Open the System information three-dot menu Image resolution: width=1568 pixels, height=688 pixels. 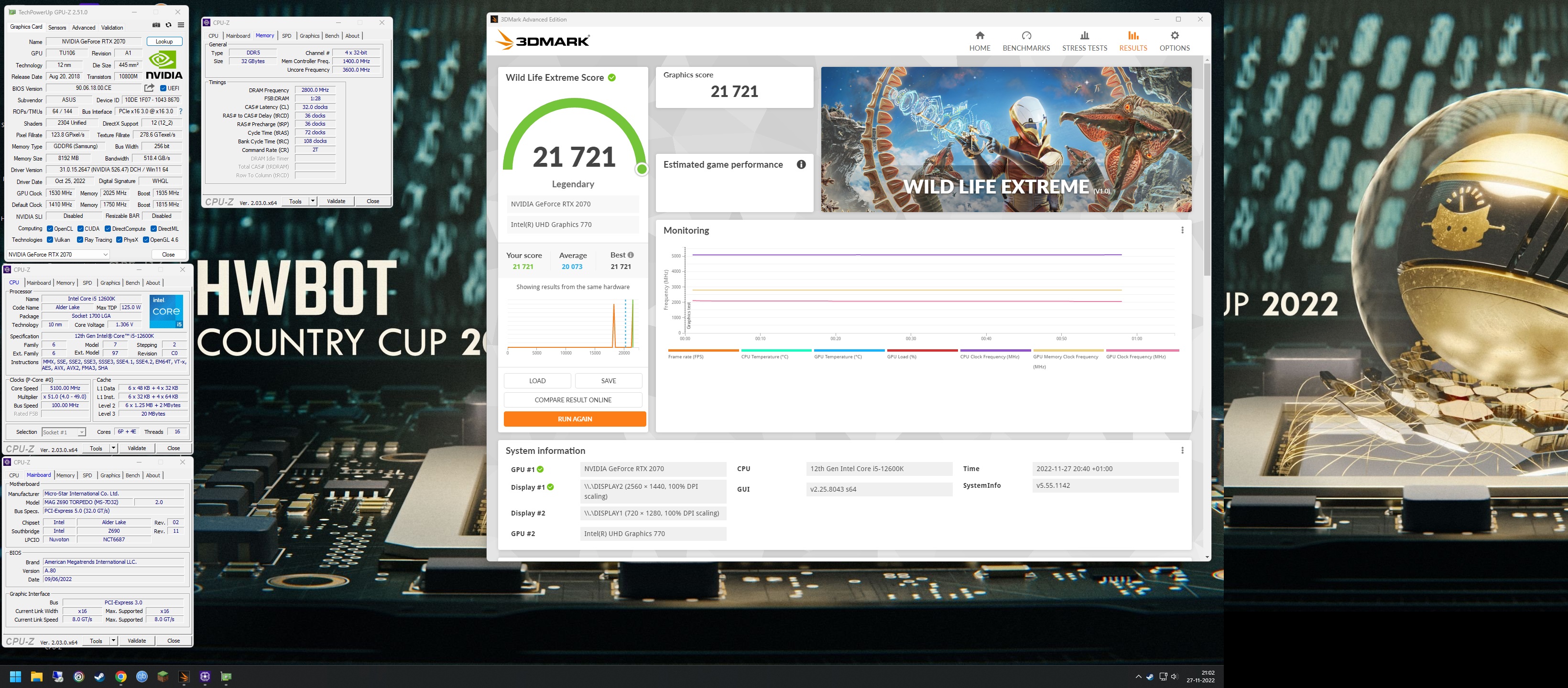pyautogui.click(x=1182, y=450)
